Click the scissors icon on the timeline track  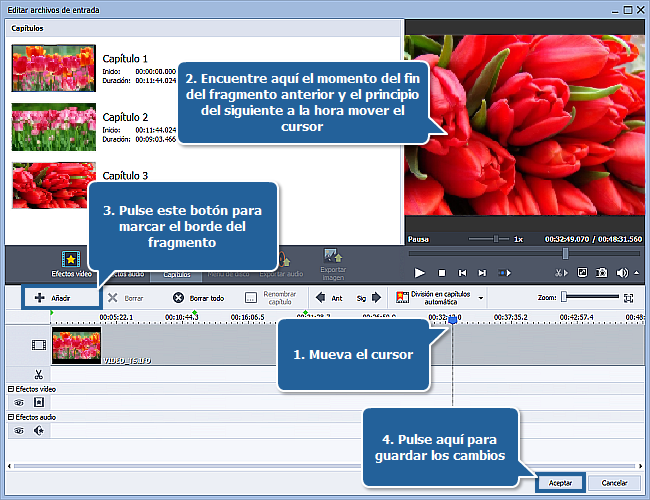point(38,372)
